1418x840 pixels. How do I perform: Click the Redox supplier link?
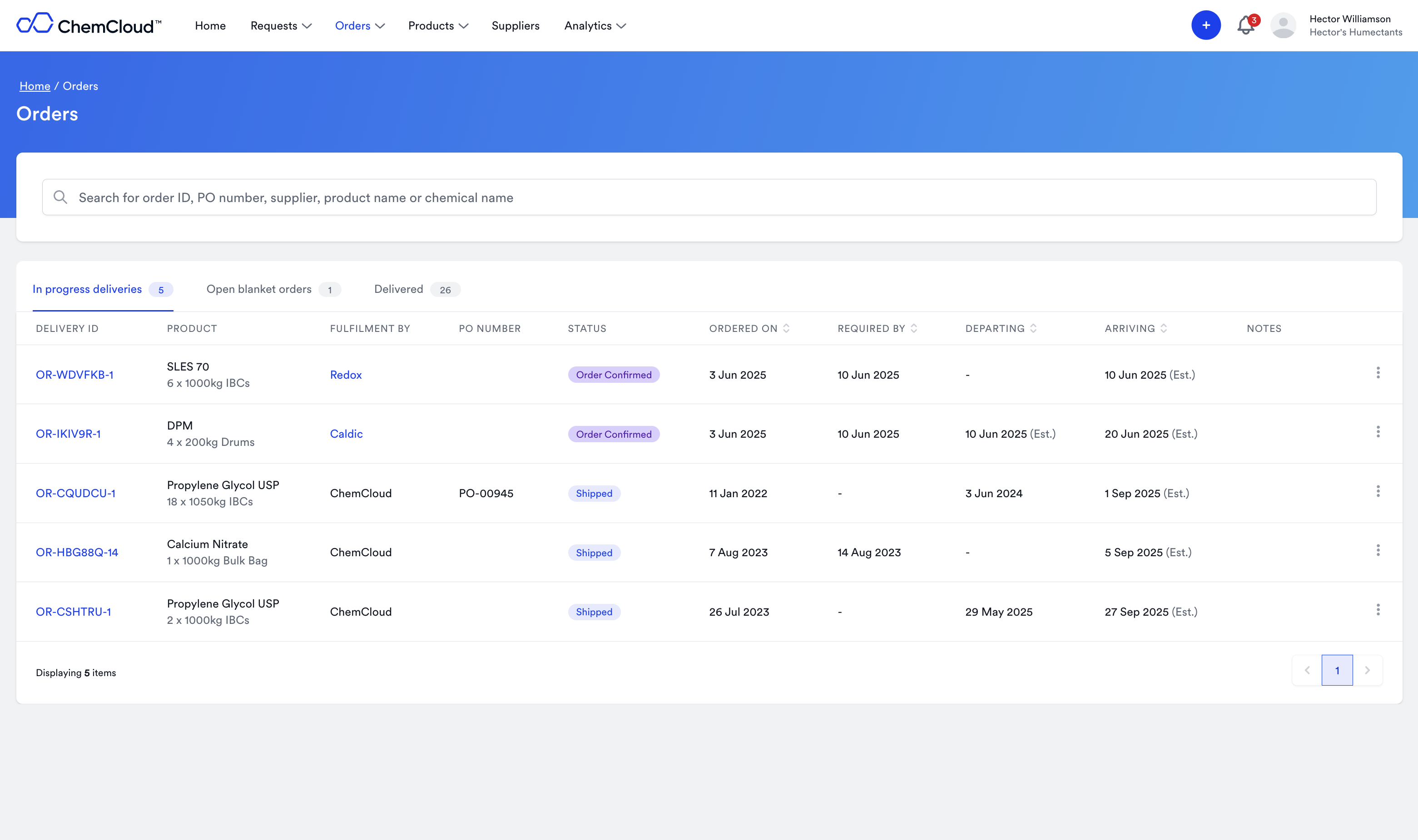click(x=346, y=375)
